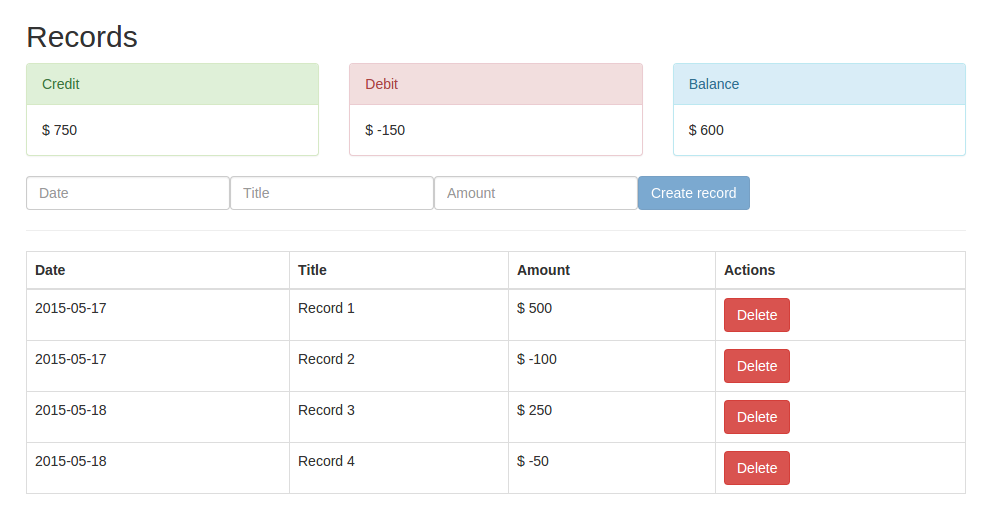The height and width of the screenshot is (514, 992).
Task: Select the $ 600 balance amount
Action: (706, 130)
